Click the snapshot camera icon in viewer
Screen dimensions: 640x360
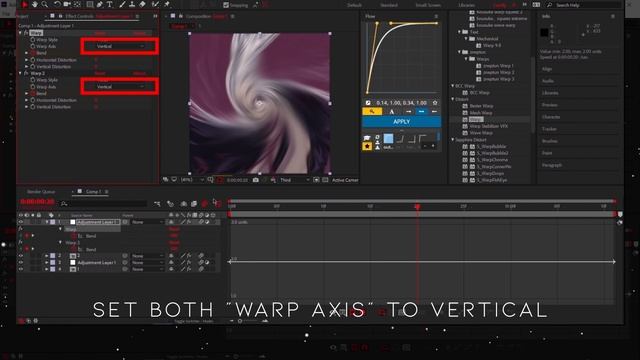256,180
